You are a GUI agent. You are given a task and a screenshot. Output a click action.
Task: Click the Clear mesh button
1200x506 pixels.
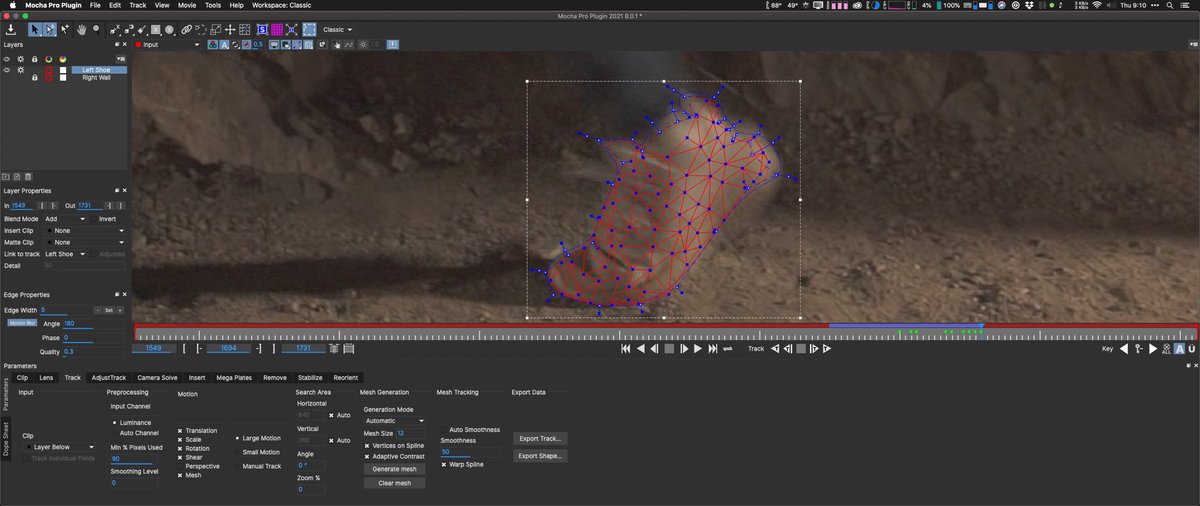pyautogui.click(x=393, y=483)
